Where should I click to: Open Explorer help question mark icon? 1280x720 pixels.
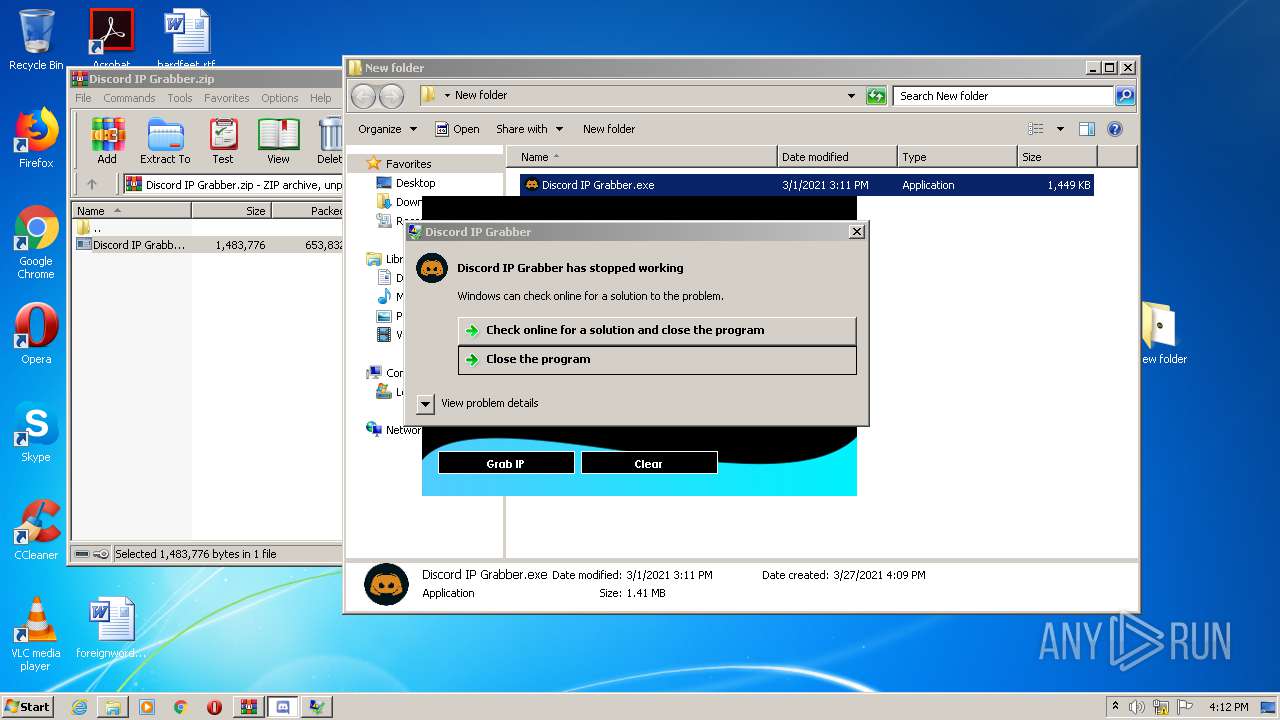coord(1115,129)
